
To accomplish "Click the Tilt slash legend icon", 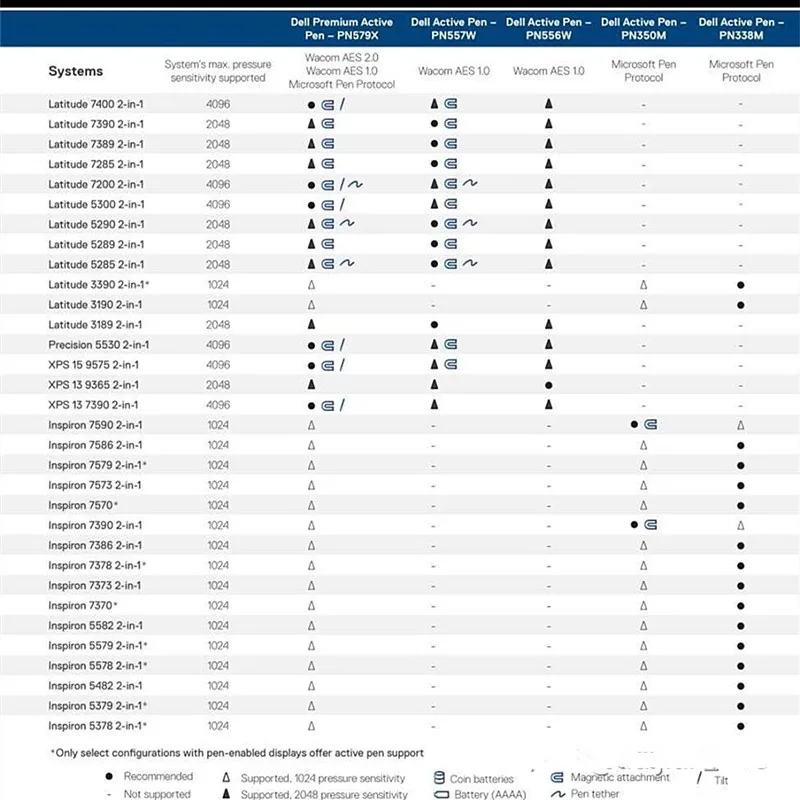I will [699, 778].
